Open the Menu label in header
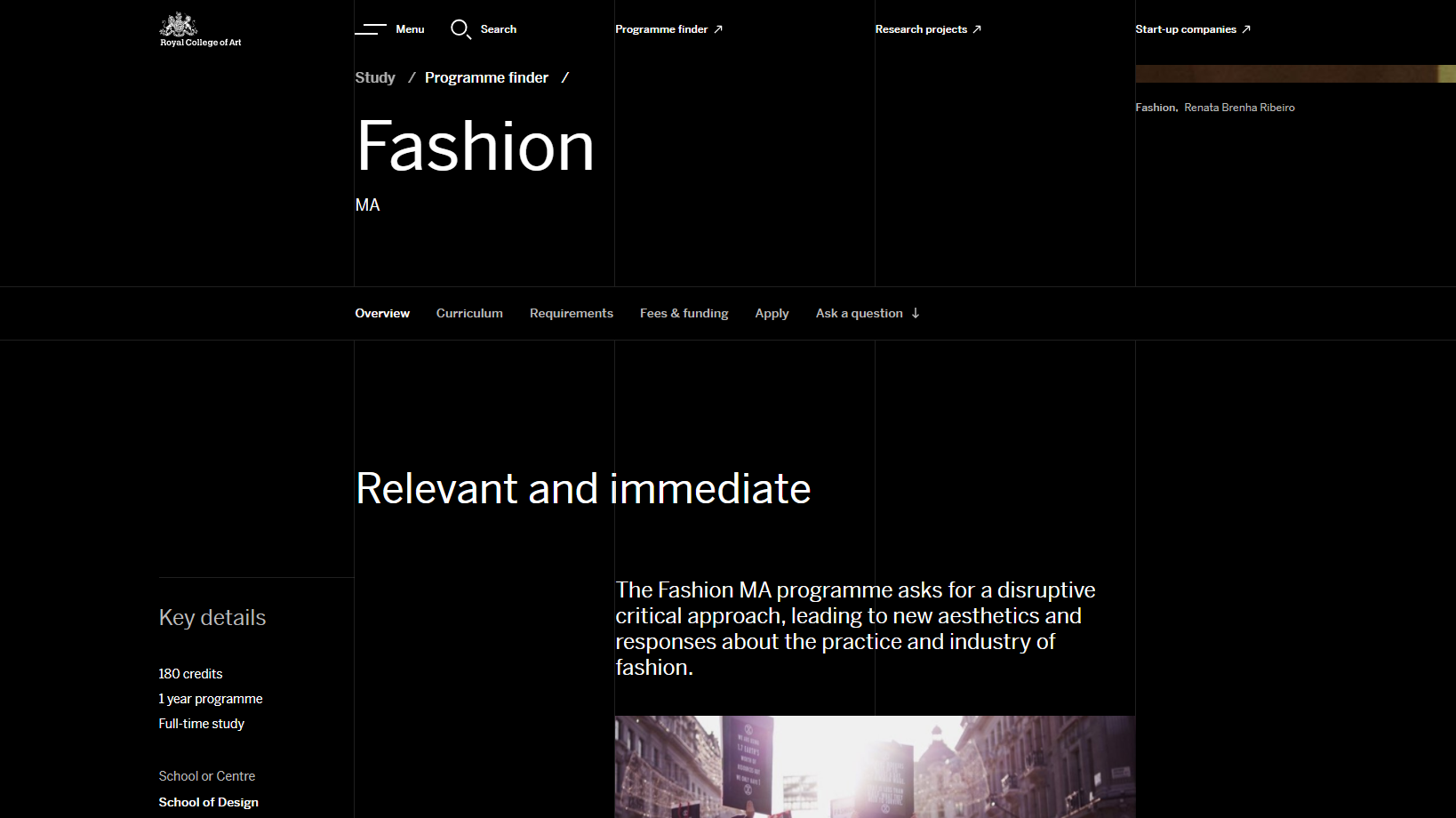 coord(410,29)
